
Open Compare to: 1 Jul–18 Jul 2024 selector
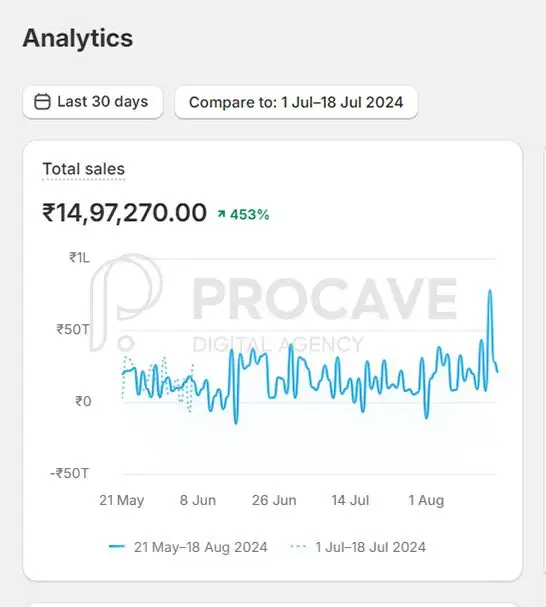coord(296,102)
